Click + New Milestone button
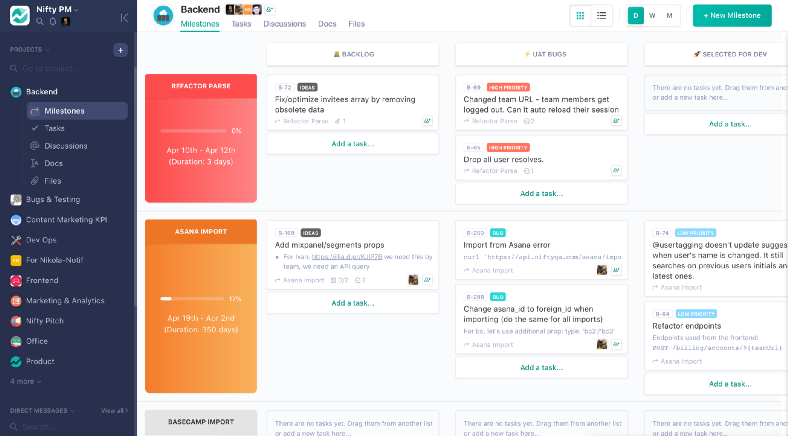Viewport: 788px width, 436px height. pyautogui.click(x=732, y=16)
